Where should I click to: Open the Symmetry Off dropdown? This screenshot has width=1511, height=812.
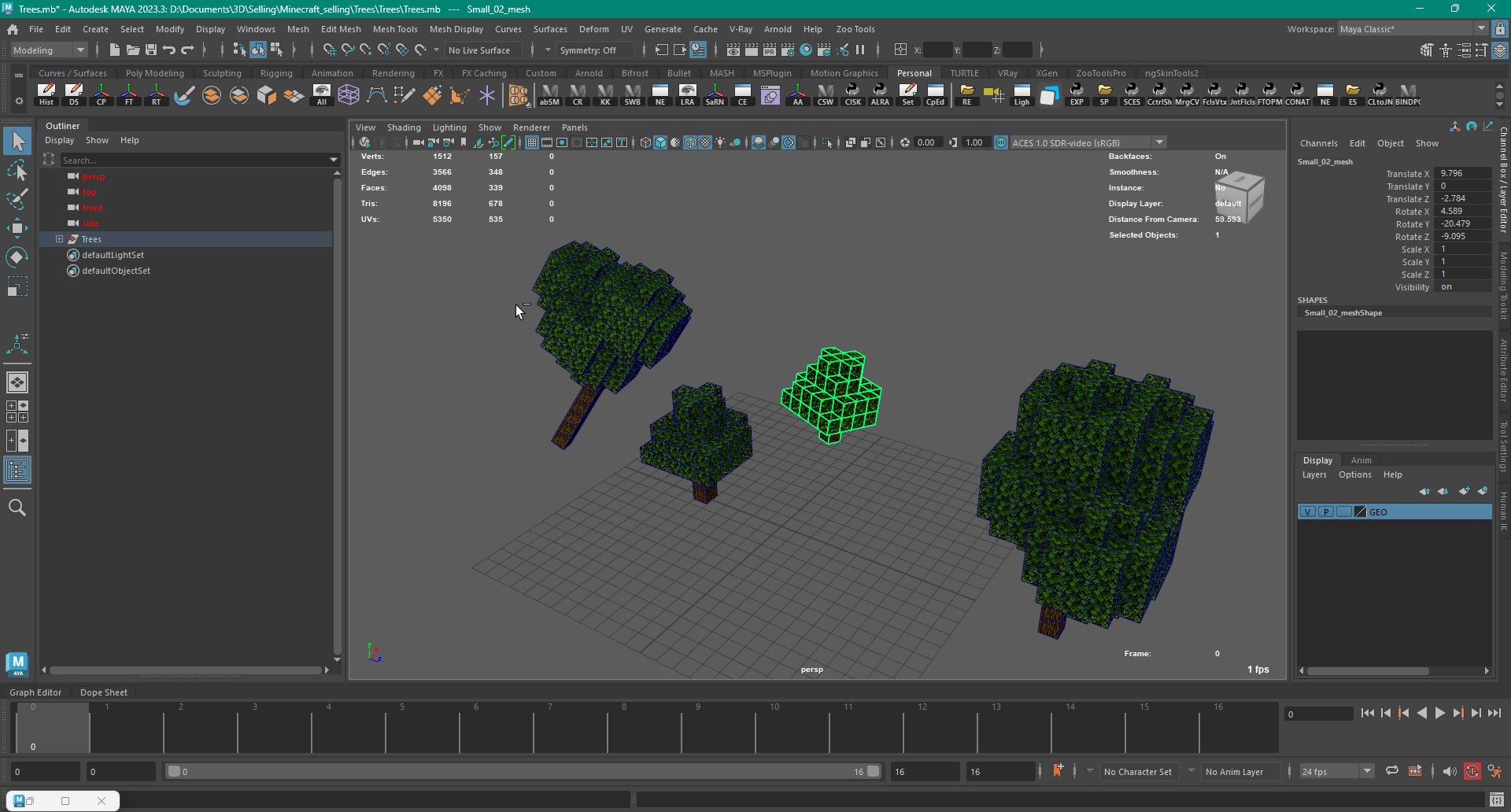595,50
